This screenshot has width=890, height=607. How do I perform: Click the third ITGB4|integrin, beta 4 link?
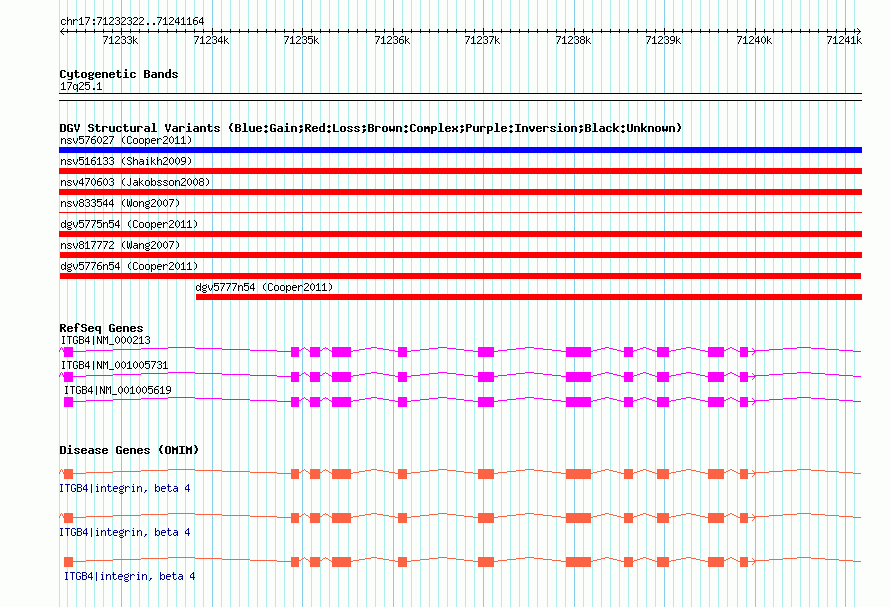[129, 576]
